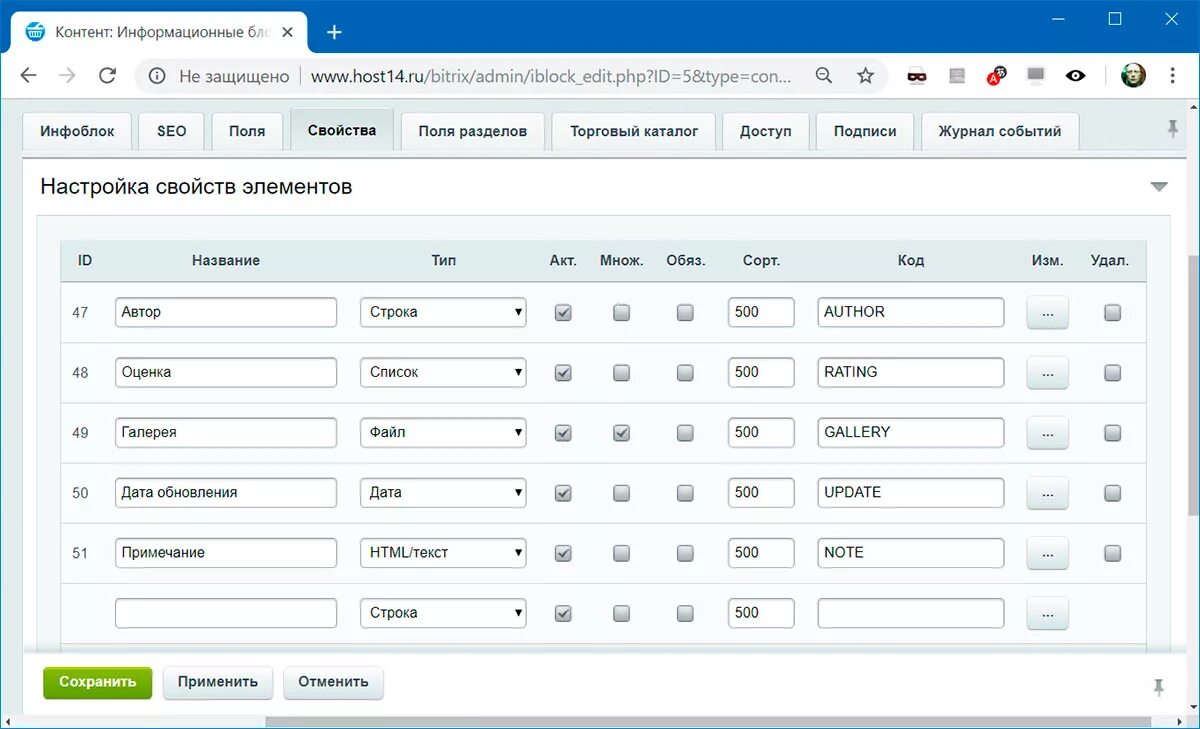Open type dropdown showing HTML/текст

coord(443,552)
